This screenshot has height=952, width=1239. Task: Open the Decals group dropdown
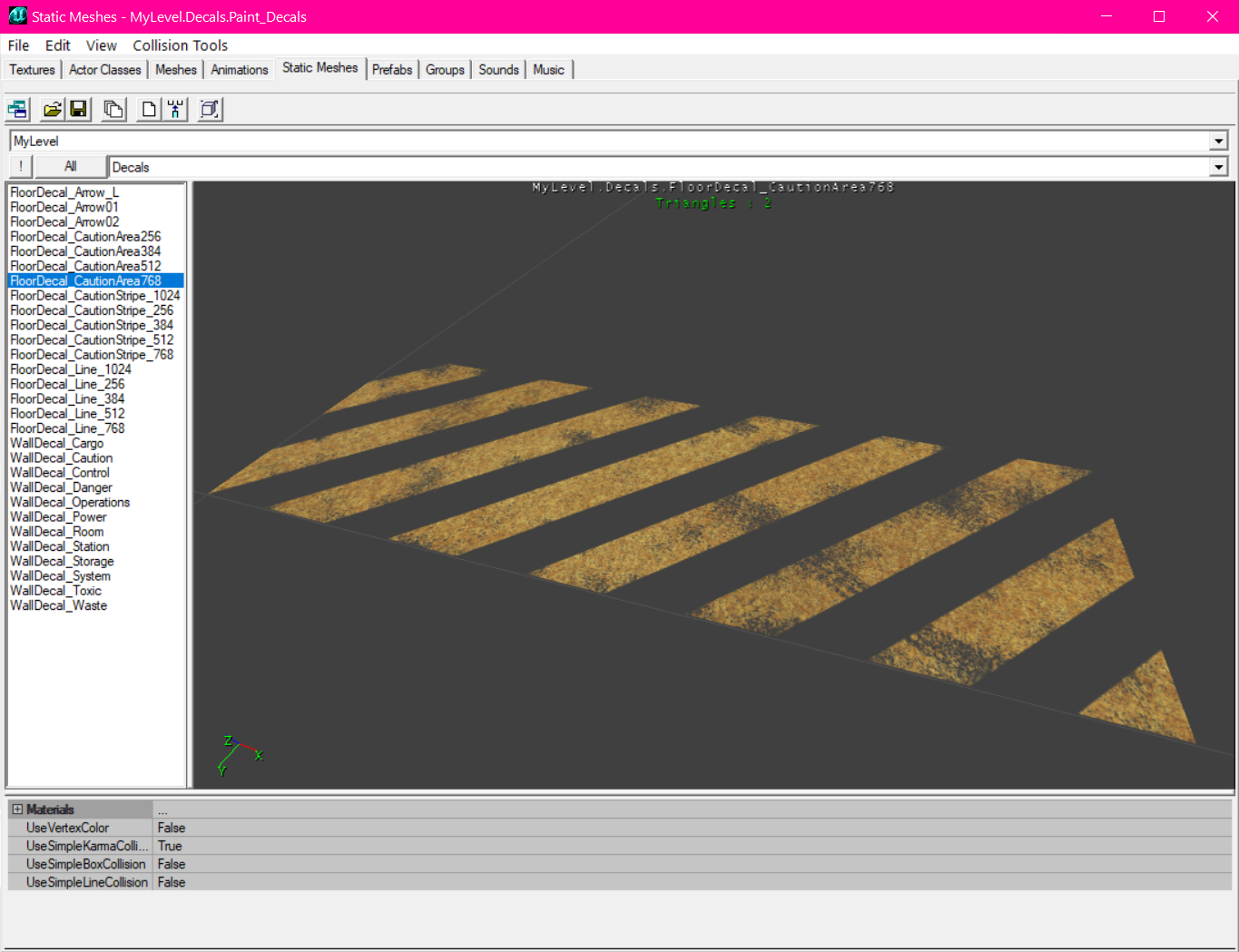tap(1218, 167)
